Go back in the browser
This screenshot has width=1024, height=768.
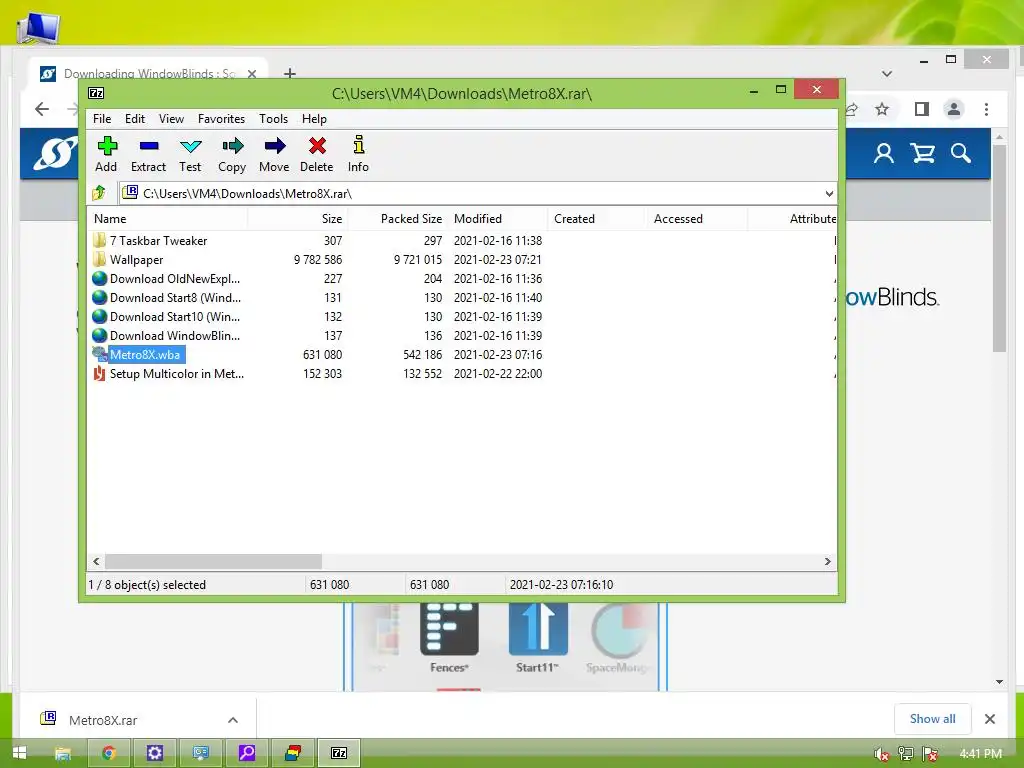pyautogui.click(x=42, y=109)
